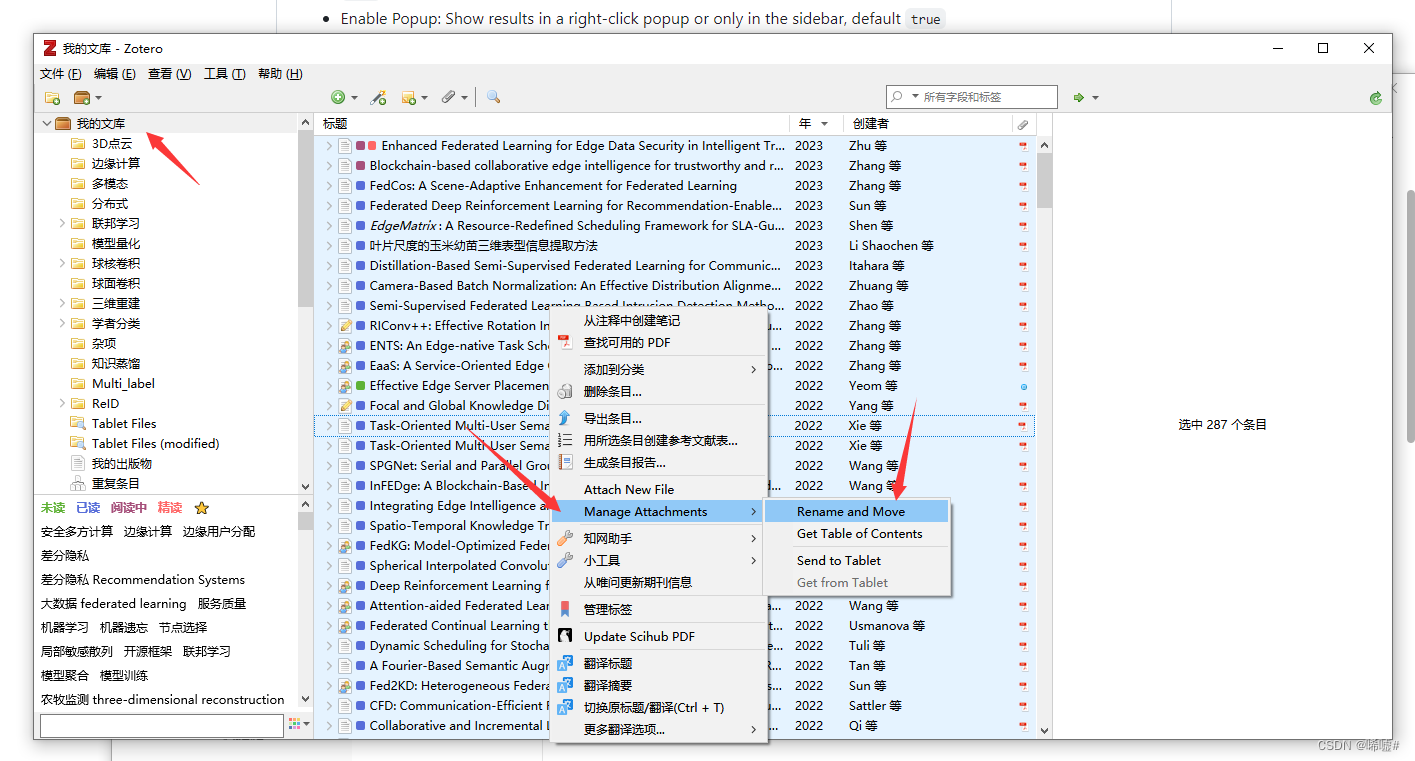Click the attachment column header paperclip
Viewport: 1415px width, 761px height.
pyautogui.click(x=1023, y=124)
